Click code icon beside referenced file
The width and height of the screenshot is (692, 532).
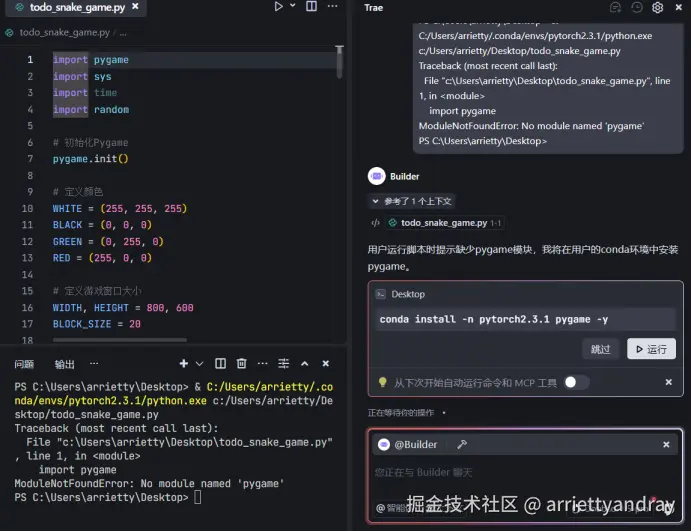[x=376, y=223]
